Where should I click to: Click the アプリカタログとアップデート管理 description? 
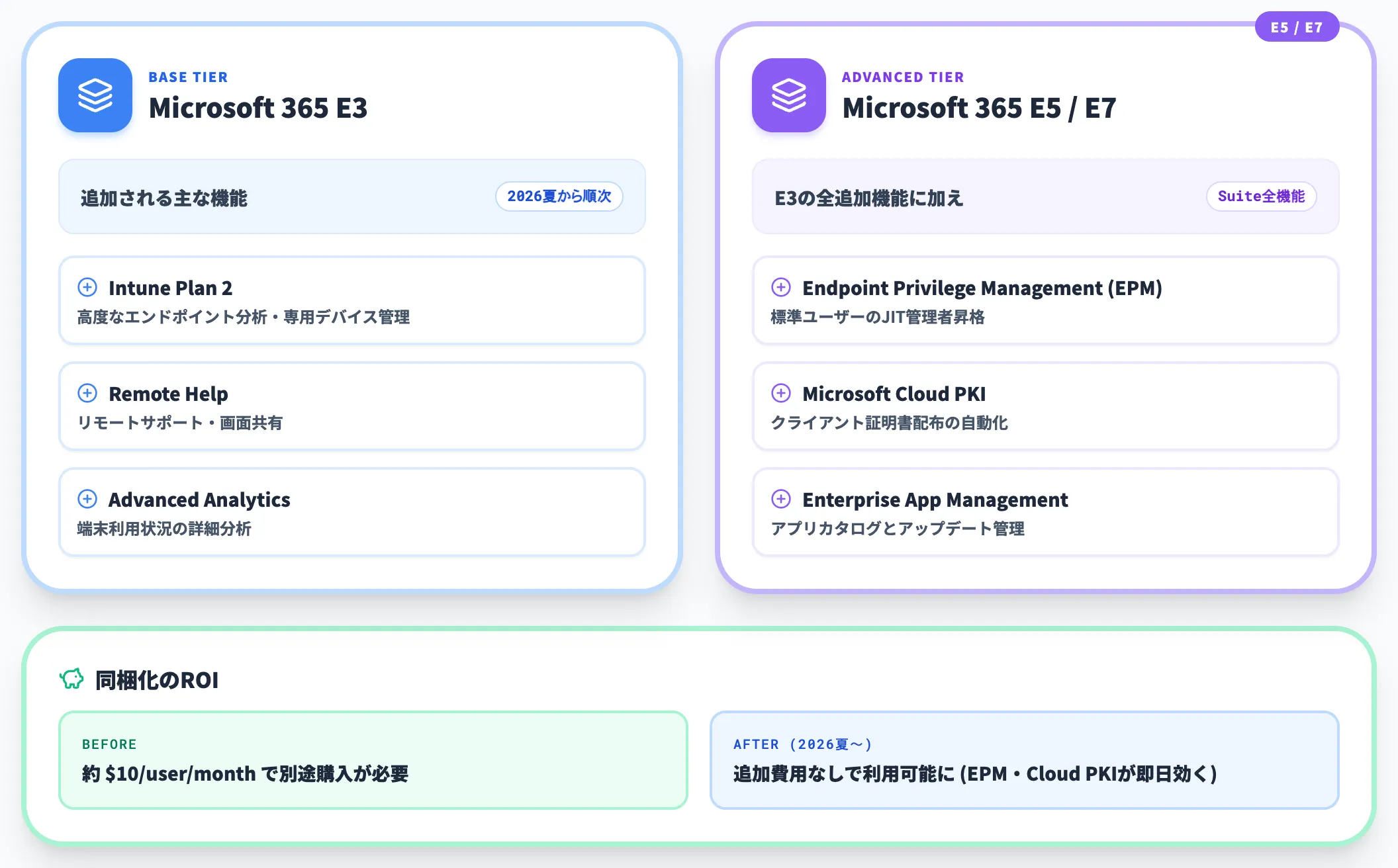point(898,529)
